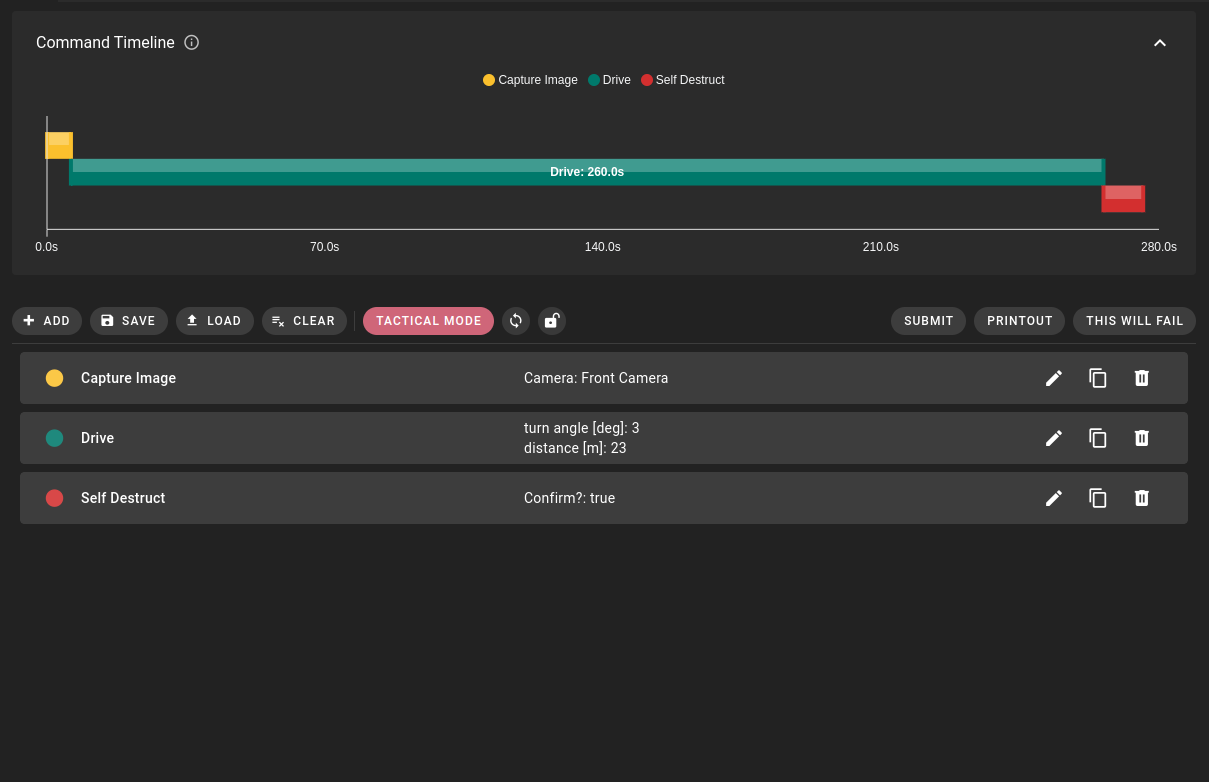The width and height of the screenshot is (1209, 782).
Task: Click the 0.0s axis label
Action: click(47, 247)
